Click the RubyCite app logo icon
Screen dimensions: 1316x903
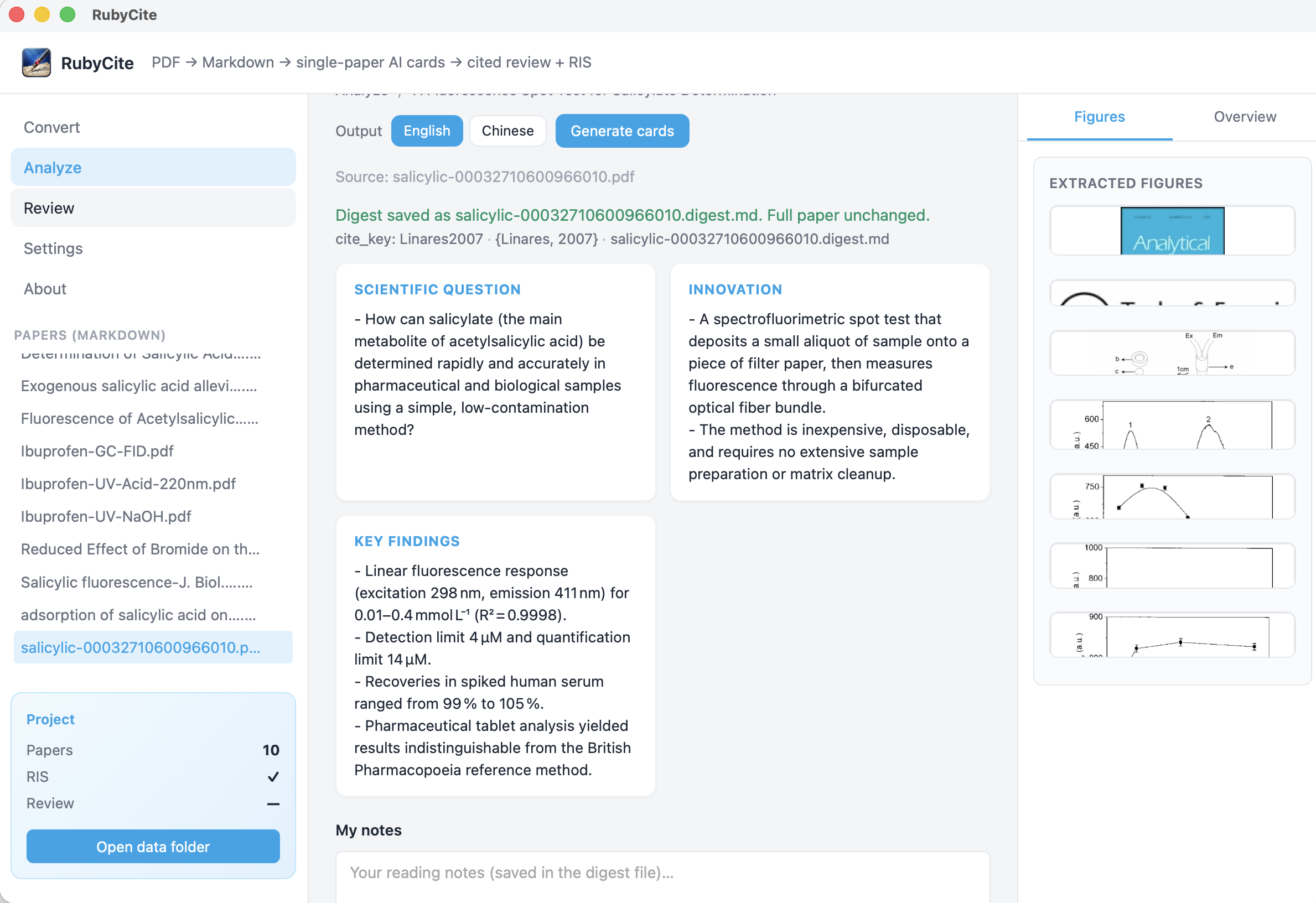tap(36, 63)
